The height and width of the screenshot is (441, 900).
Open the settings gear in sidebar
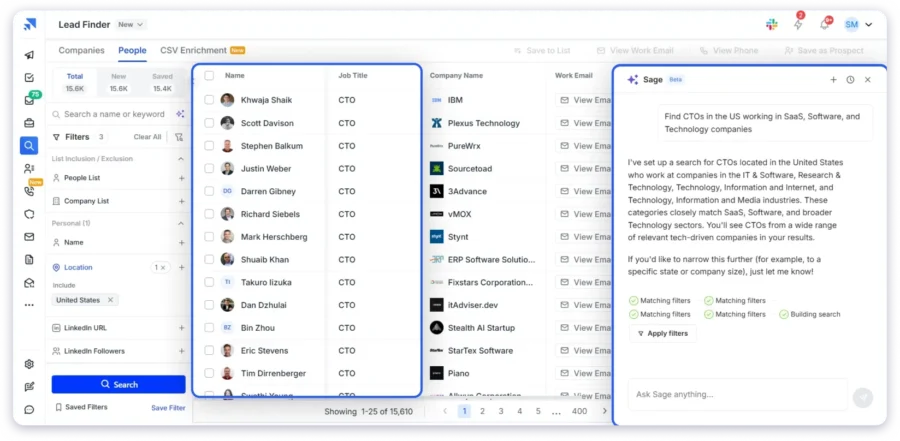(29, 364)
